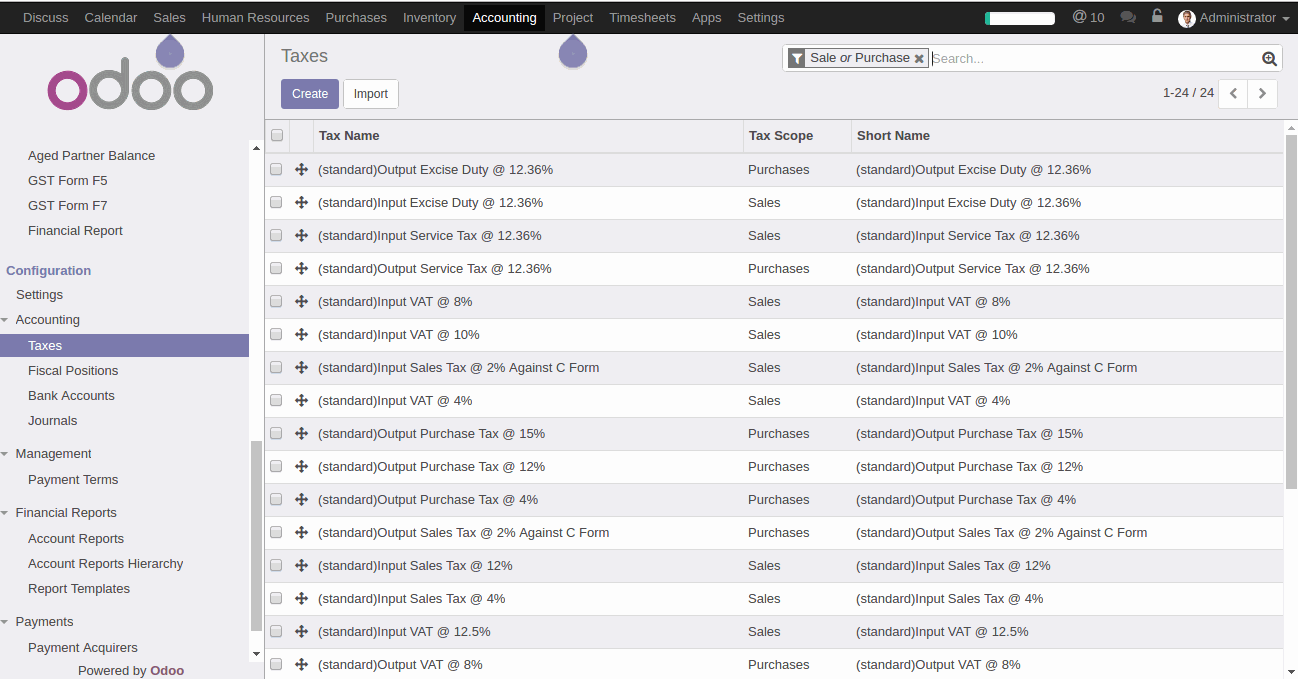Collapse the Management section in sidebar

5,454
